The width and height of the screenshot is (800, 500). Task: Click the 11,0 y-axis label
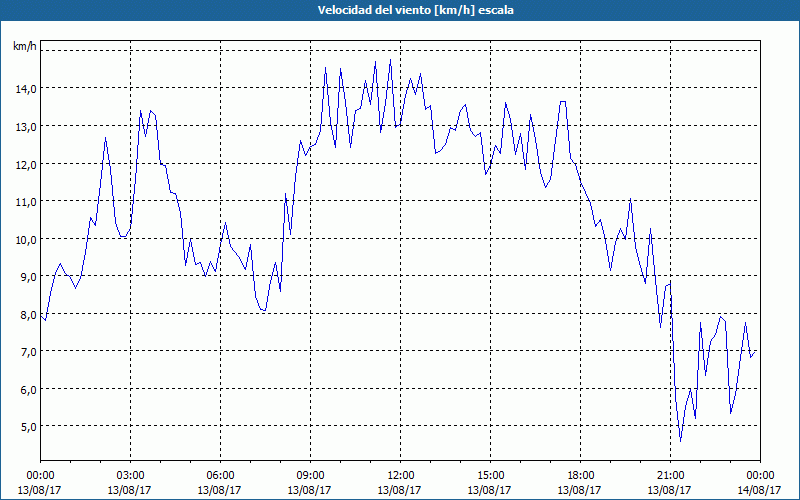pos(27,202)
